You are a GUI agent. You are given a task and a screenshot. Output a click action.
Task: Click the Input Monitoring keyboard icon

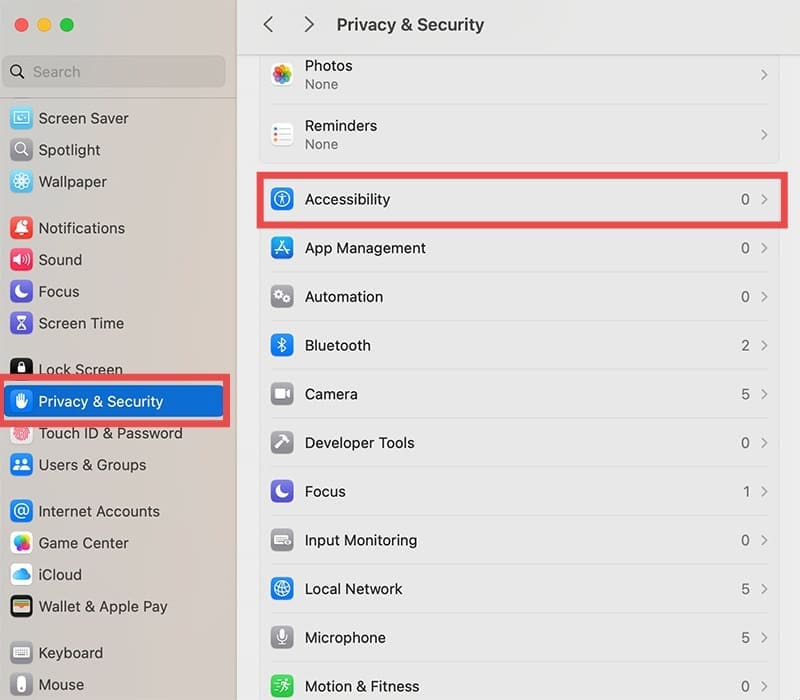click(282, 540)
